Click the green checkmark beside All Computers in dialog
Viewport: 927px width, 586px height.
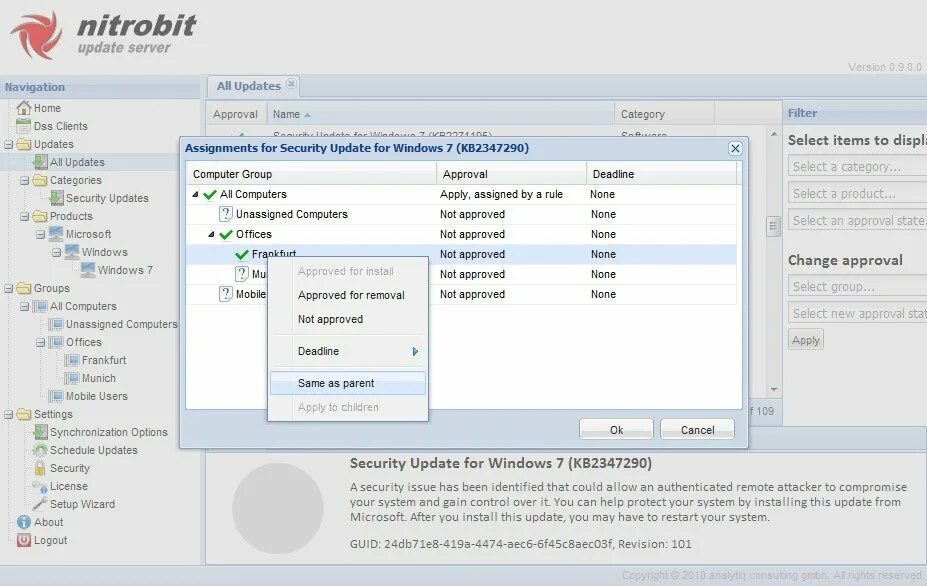(x=210, y=195)
